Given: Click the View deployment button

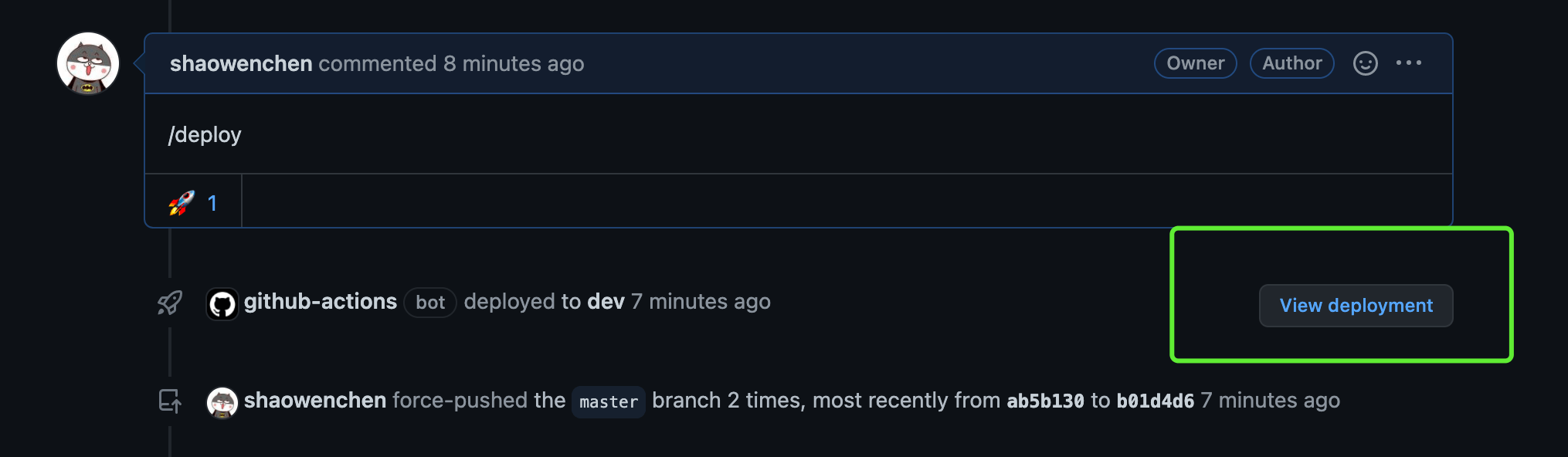Looking at the screenshot, I should 1356,306.
